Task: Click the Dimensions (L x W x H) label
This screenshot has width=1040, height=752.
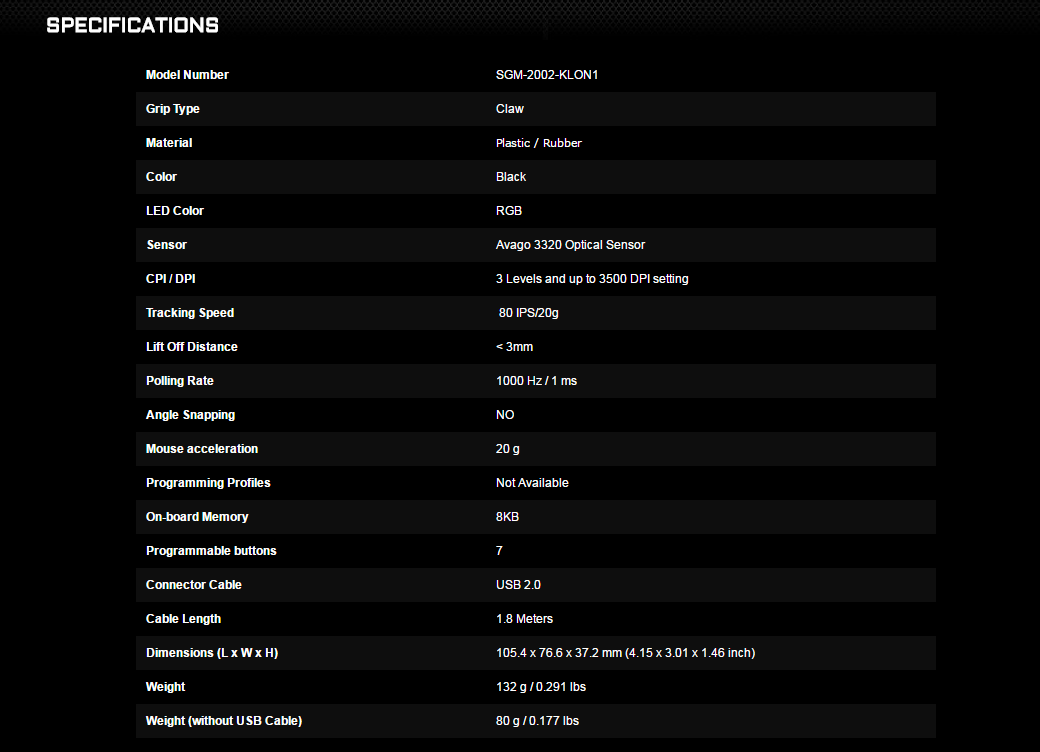Action: (212, 653)
